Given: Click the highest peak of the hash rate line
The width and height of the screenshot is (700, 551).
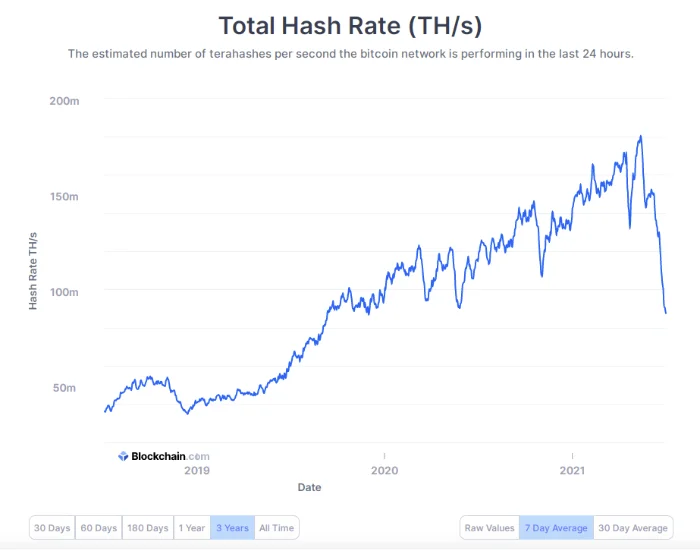Looking at the screenshot, I should [x=640, y=136].
